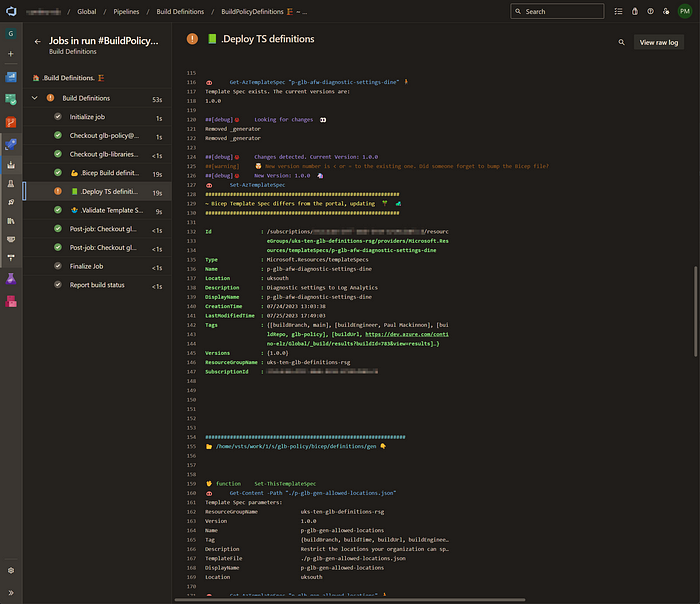
Task: Open Build Definitions breadcrumb link
Action: pos(180,12)
